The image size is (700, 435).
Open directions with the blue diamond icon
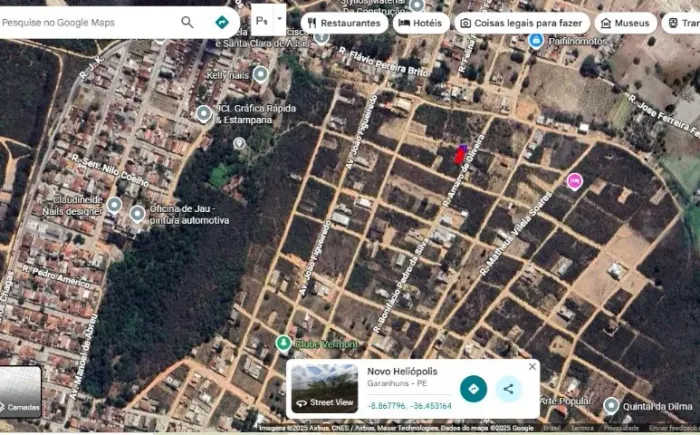pos(222,22)
